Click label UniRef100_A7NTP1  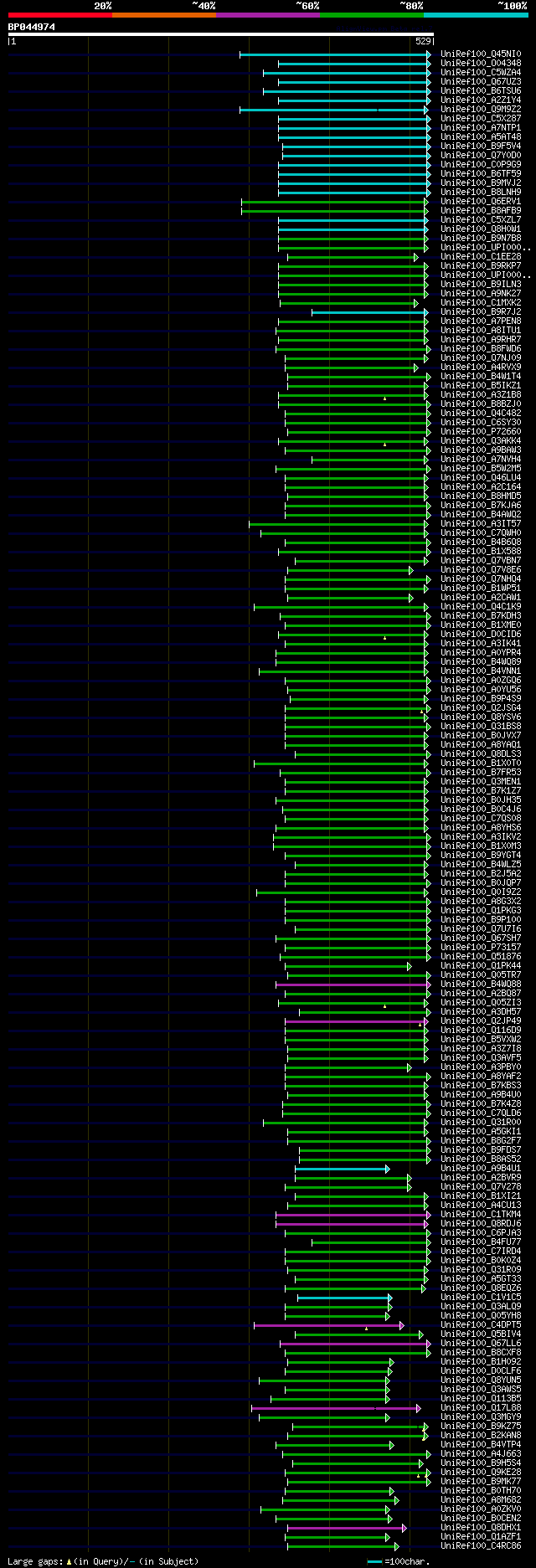click(481, 128)
